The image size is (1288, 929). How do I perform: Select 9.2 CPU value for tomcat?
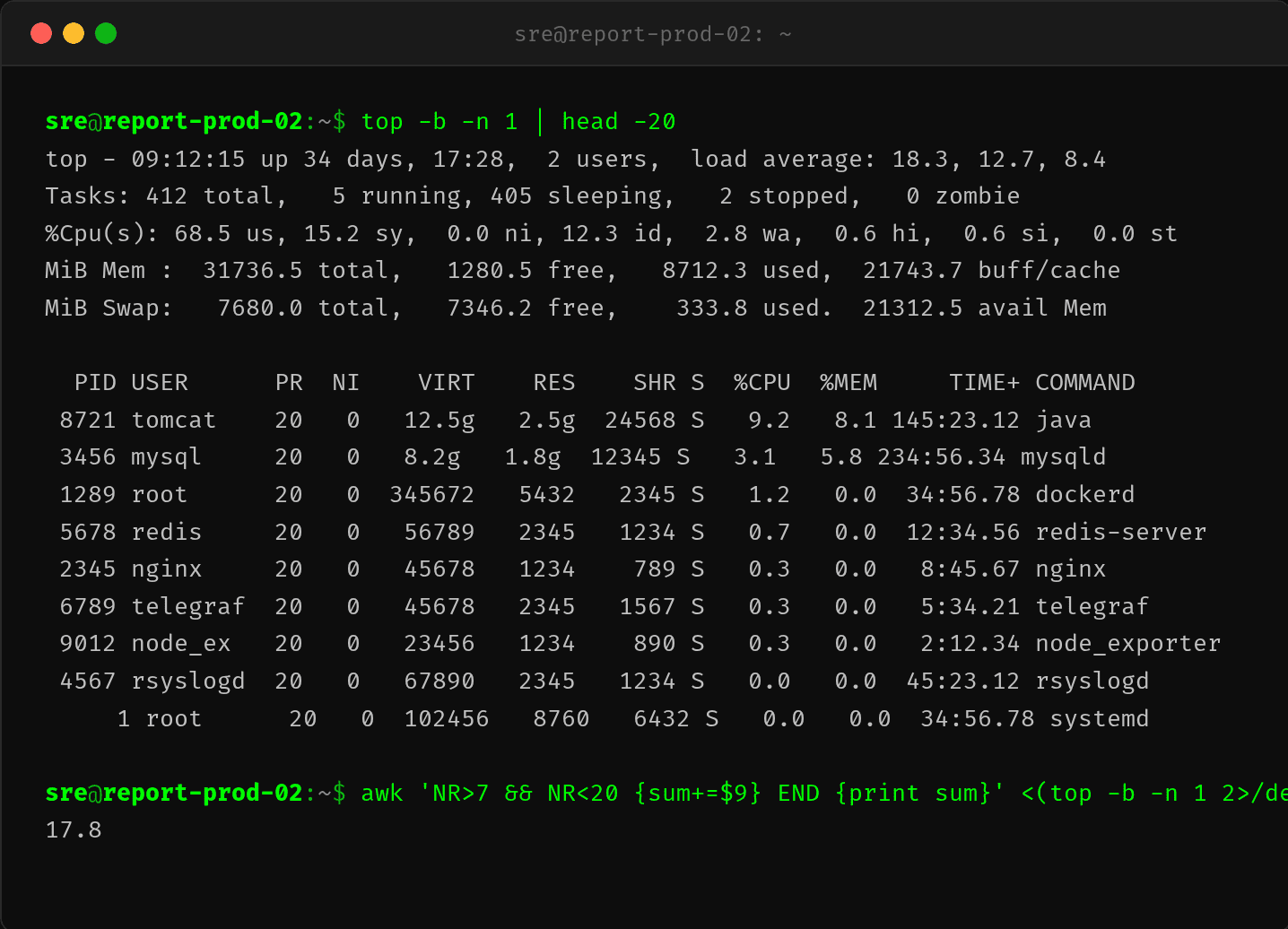[x=770, y=421]
